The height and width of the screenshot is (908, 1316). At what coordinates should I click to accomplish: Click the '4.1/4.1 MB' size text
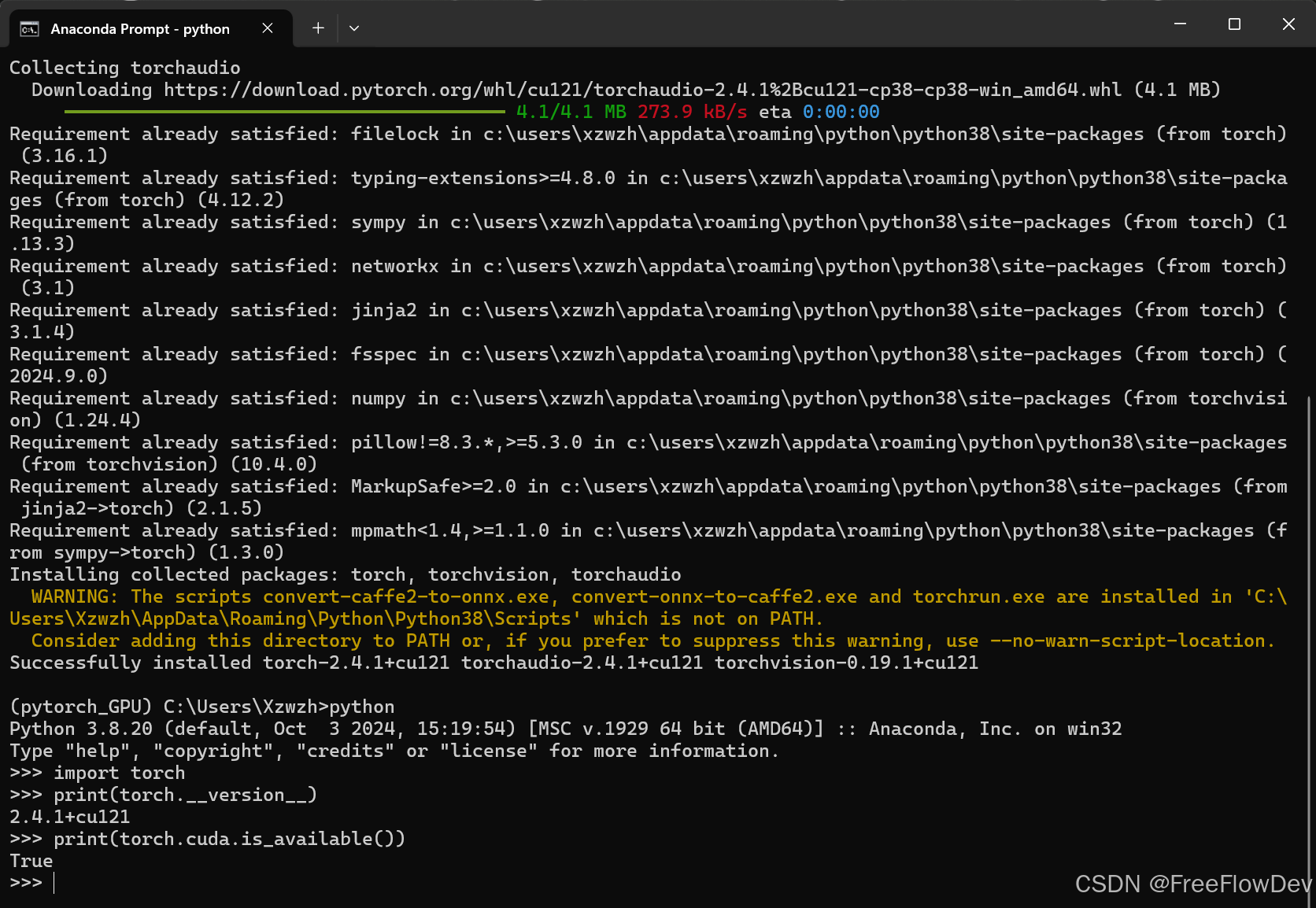571,112
